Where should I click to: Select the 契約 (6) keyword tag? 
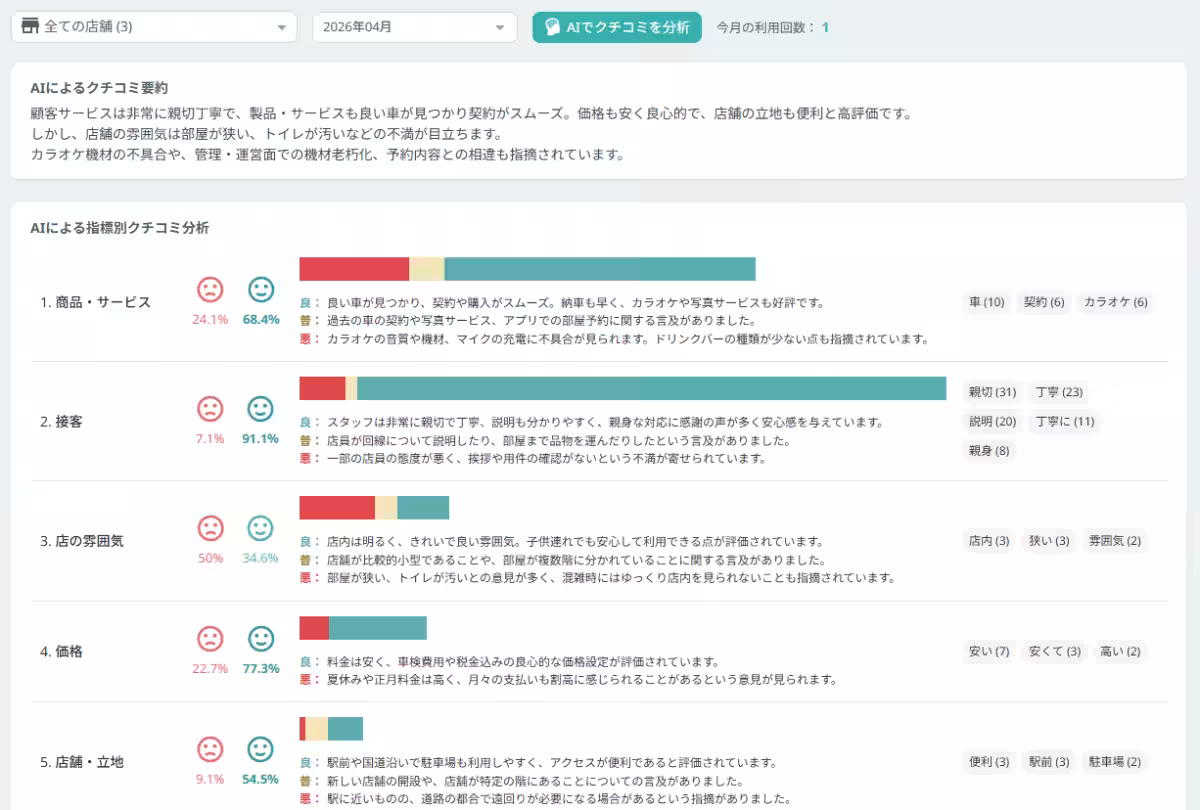tap(1043, 302)
